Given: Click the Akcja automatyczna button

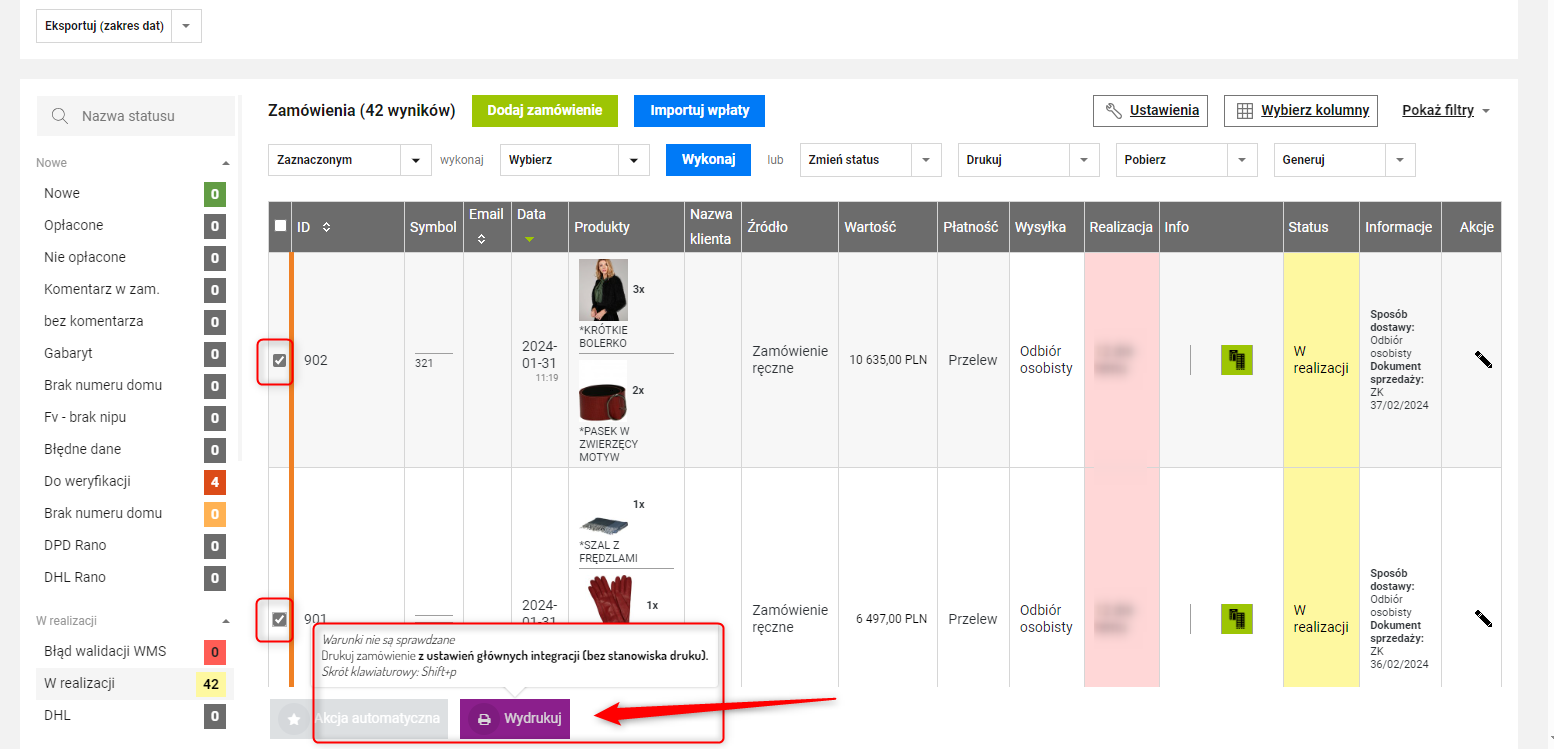Looking at the screenshot, I should [359, 718].
